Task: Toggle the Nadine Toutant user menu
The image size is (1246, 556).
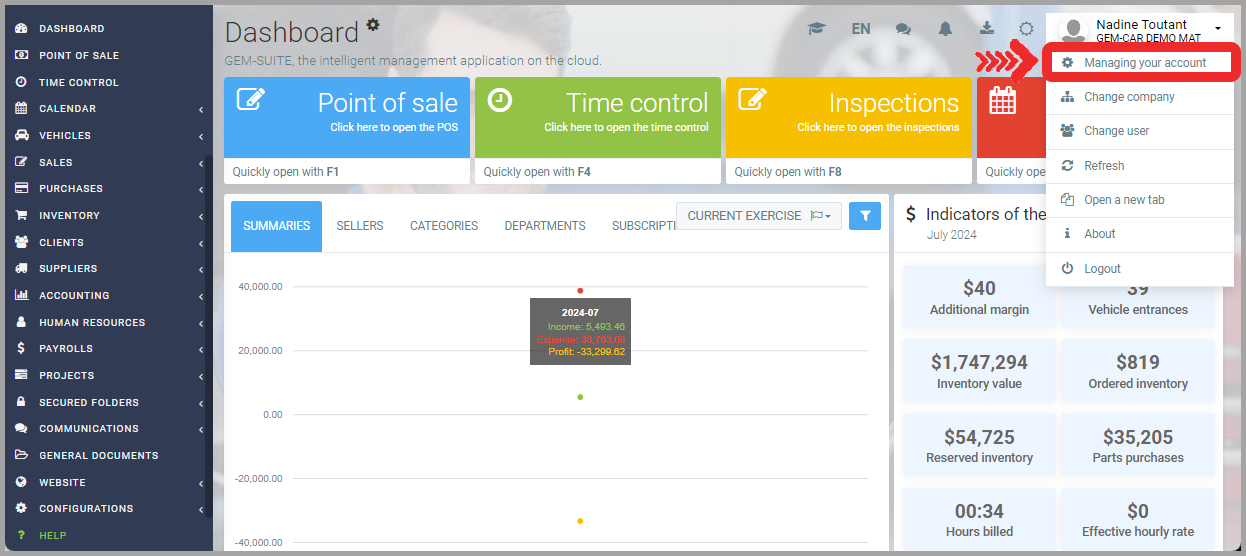Action: [1141, 30]
